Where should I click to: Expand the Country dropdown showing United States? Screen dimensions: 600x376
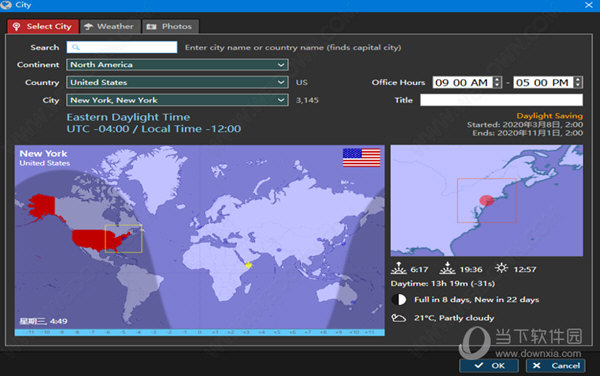click(177, 82)
